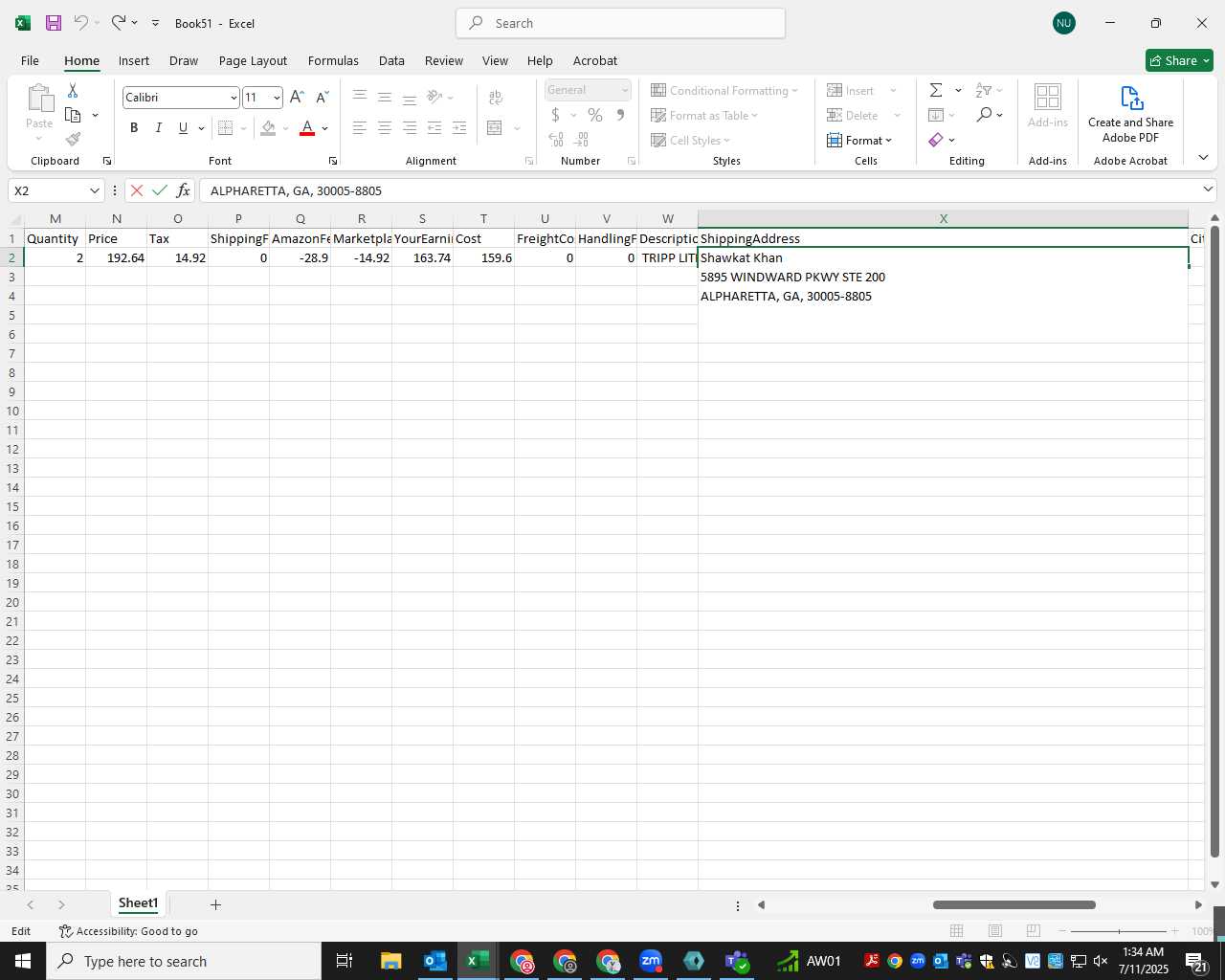
Task: Toggle Align Right alignment
Action: tap(410, 127)
